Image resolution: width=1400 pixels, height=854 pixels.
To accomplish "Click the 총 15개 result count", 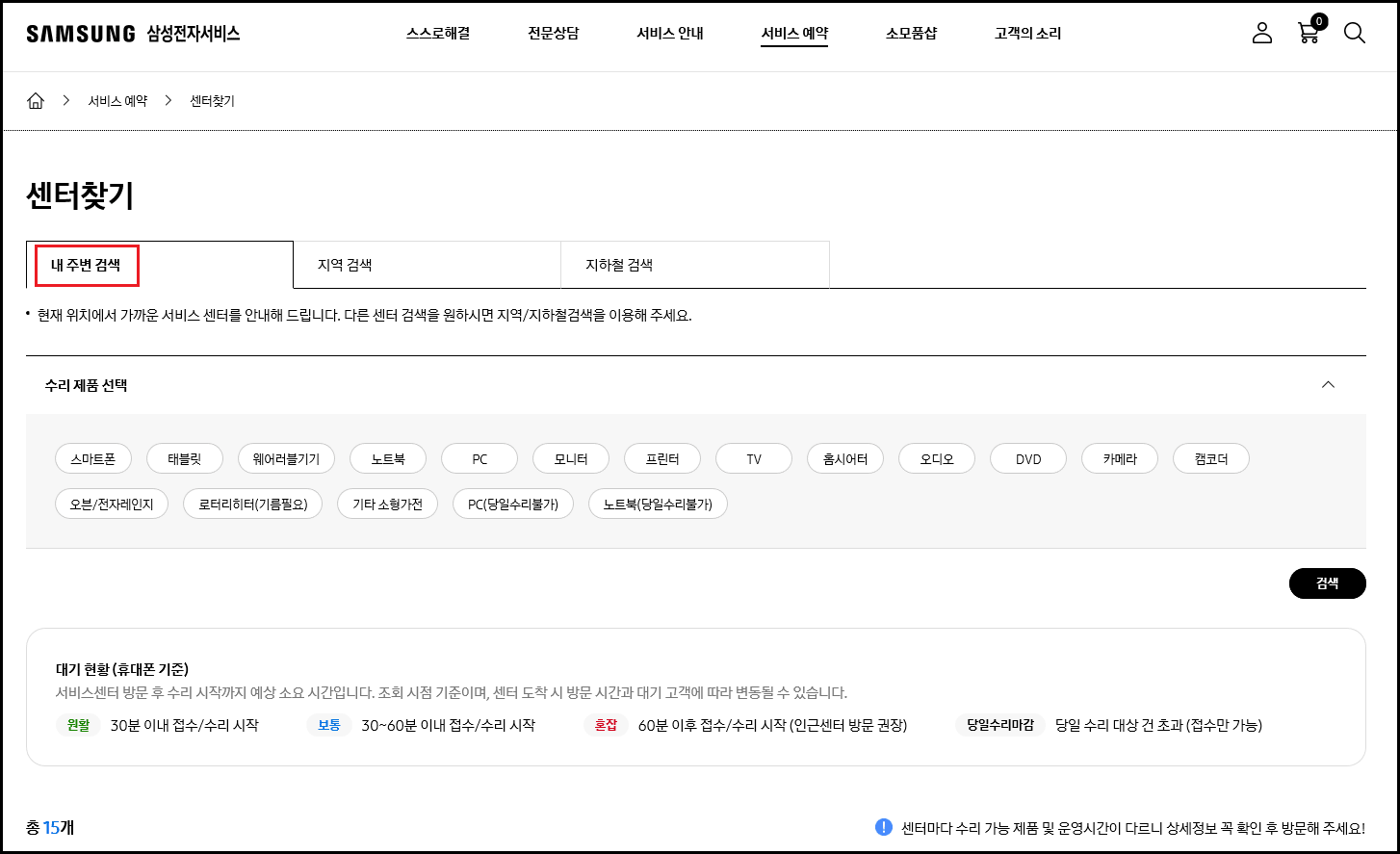I will tap(50, 827).
